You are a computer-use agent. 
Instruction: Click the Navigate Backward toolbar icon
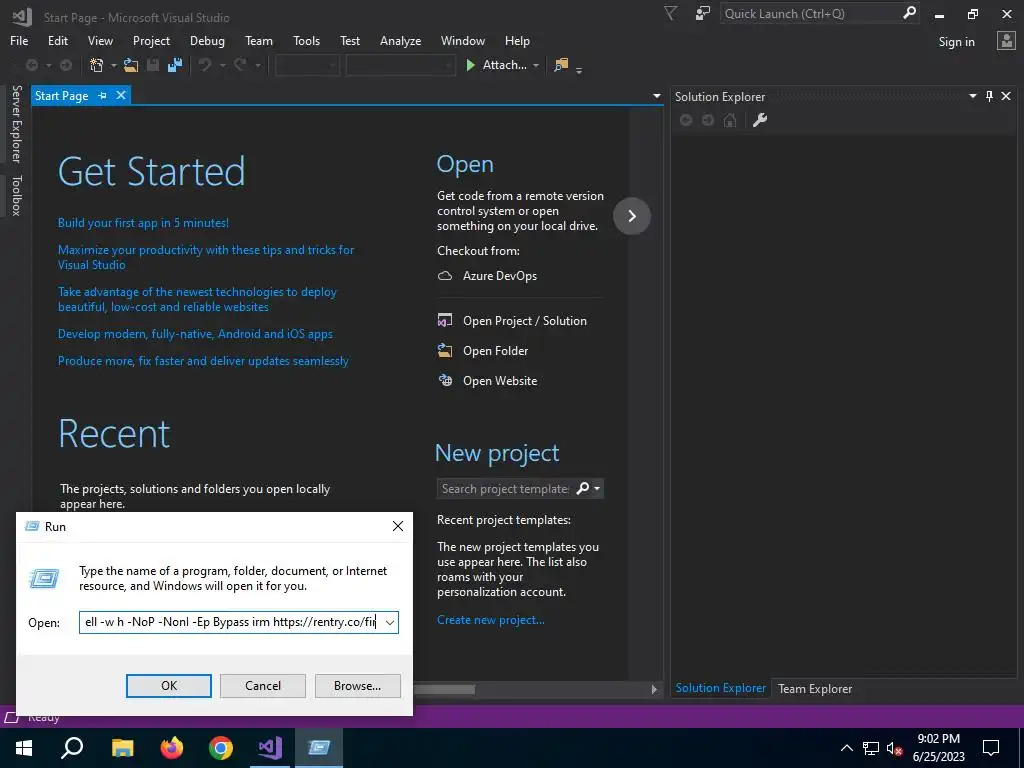31,65
